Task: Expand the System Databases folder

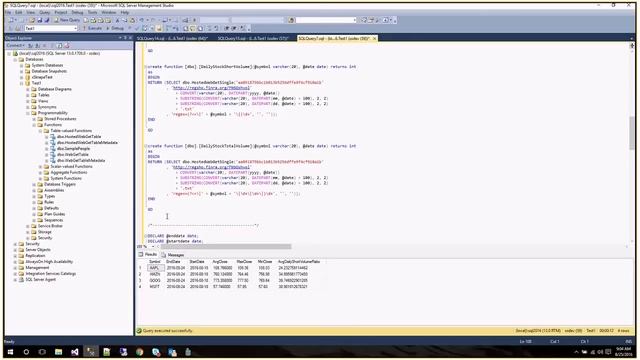Action: (22, 65)
